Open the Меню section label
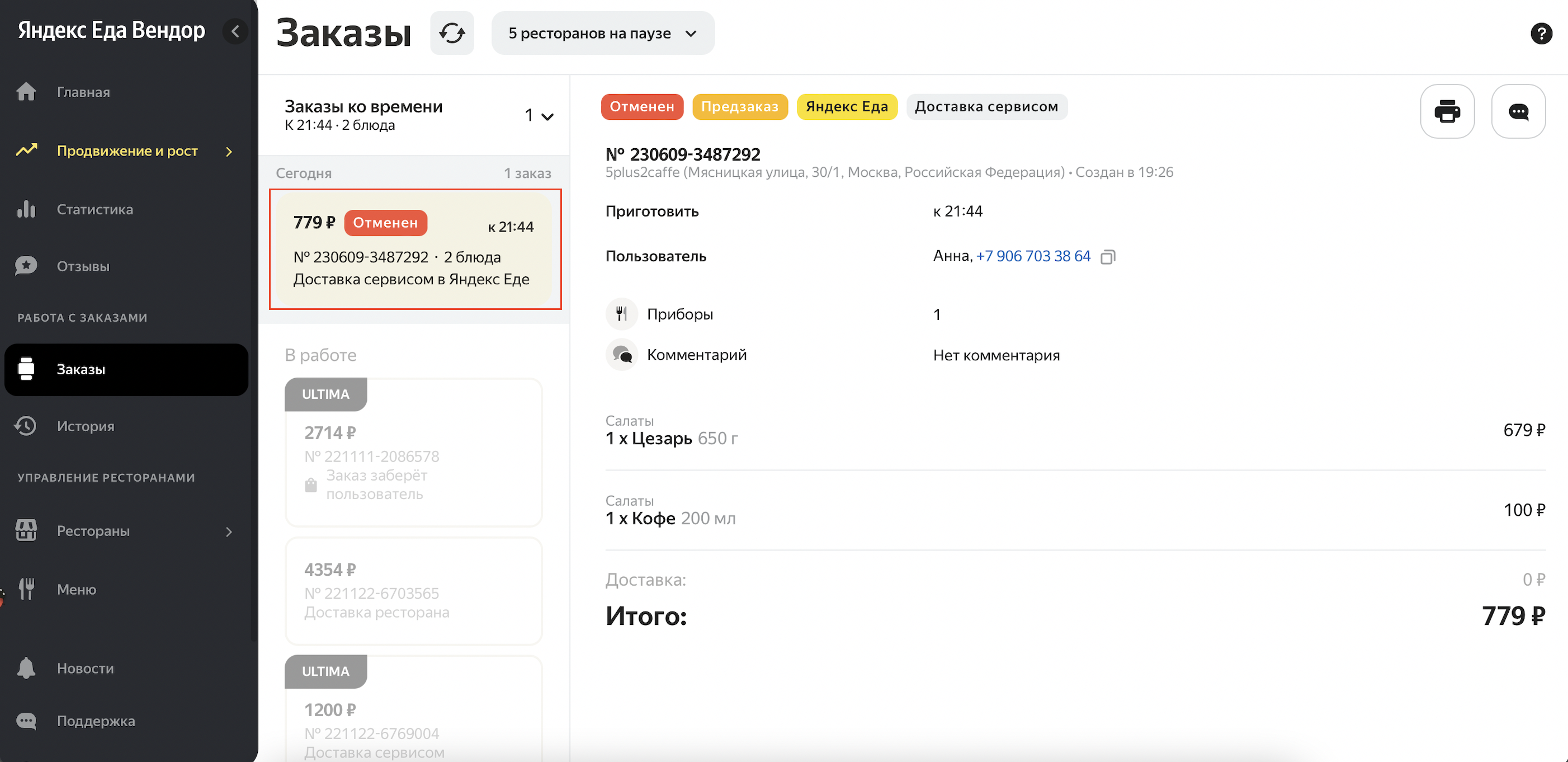Viewport: 1568px width, 762px height. [76, 590]
